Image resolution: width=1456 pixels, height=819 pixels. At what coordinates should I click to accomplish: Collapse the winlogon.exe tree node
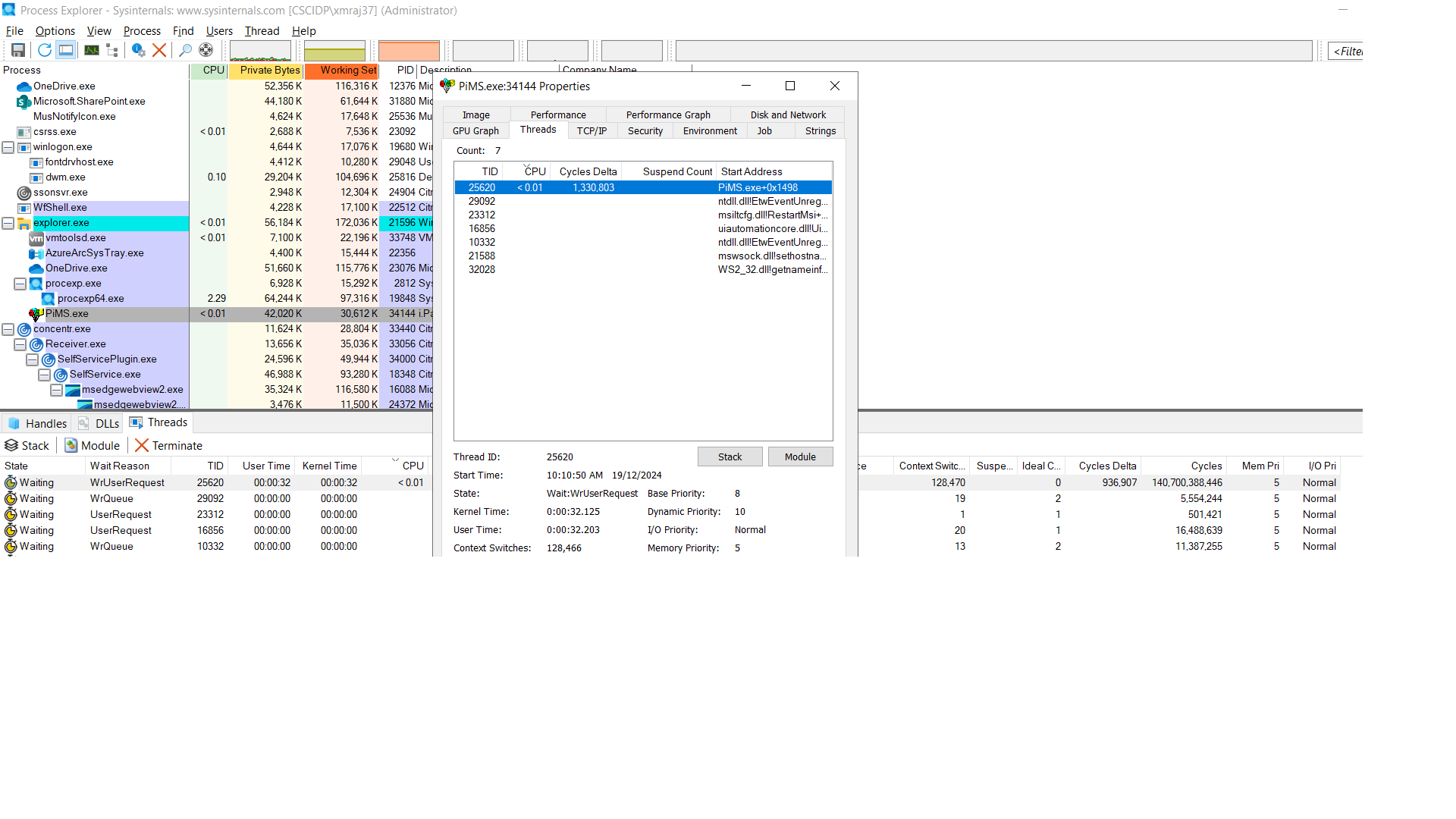coord(8,147)
